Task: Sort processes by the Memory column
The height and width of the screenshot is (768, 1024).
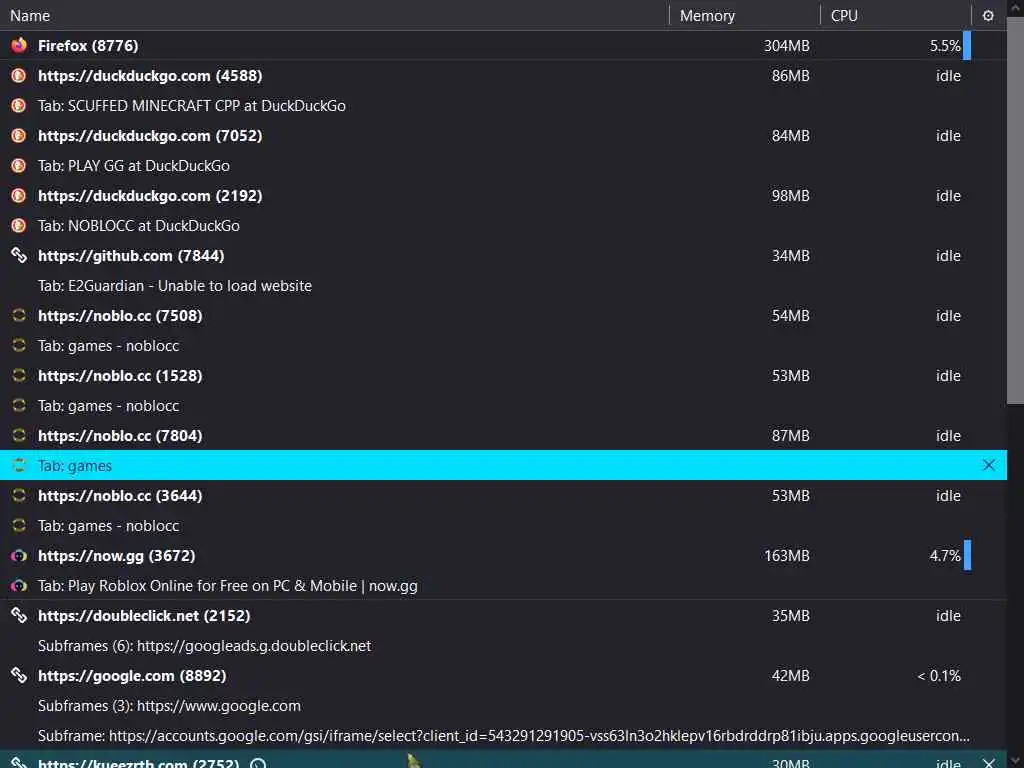Action: pos(744,15)
